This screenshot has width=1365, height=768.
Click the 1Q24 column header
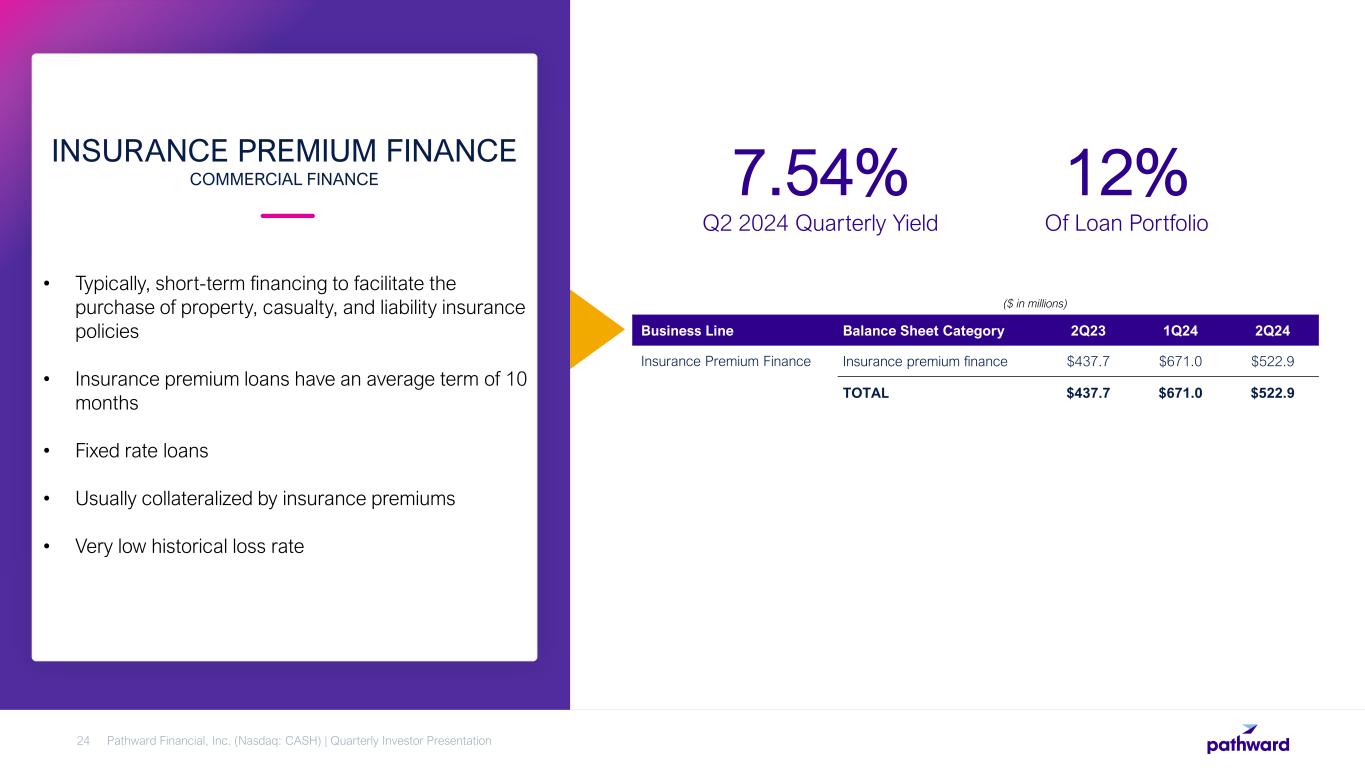pyautogui.click(x=1180, y=331)
